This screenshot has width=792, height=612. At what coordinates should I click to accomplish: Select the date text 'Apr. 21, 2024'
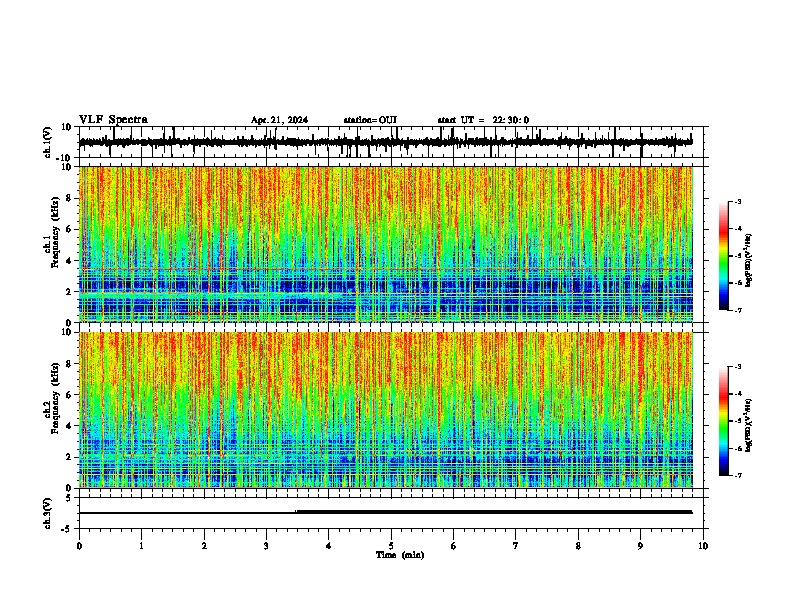pyautogui.click(x=279, y=120)
